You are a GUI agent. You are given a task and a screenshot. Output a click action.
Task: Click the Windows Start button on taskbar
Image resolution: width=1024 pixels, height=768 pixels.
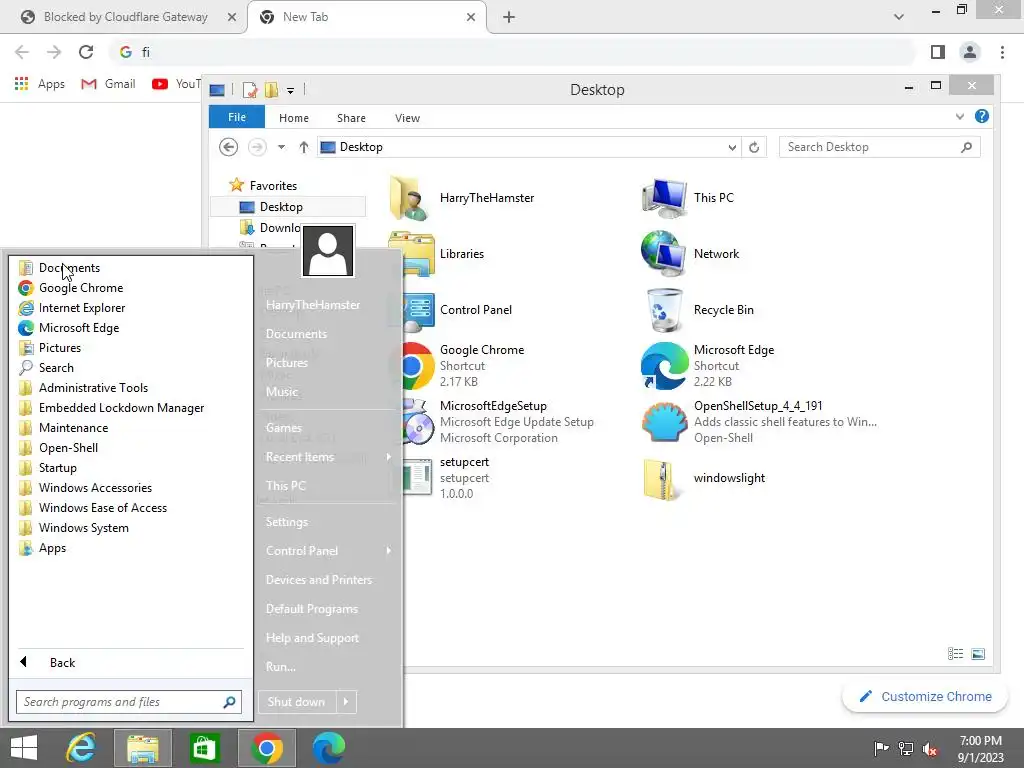coord(24,748)
